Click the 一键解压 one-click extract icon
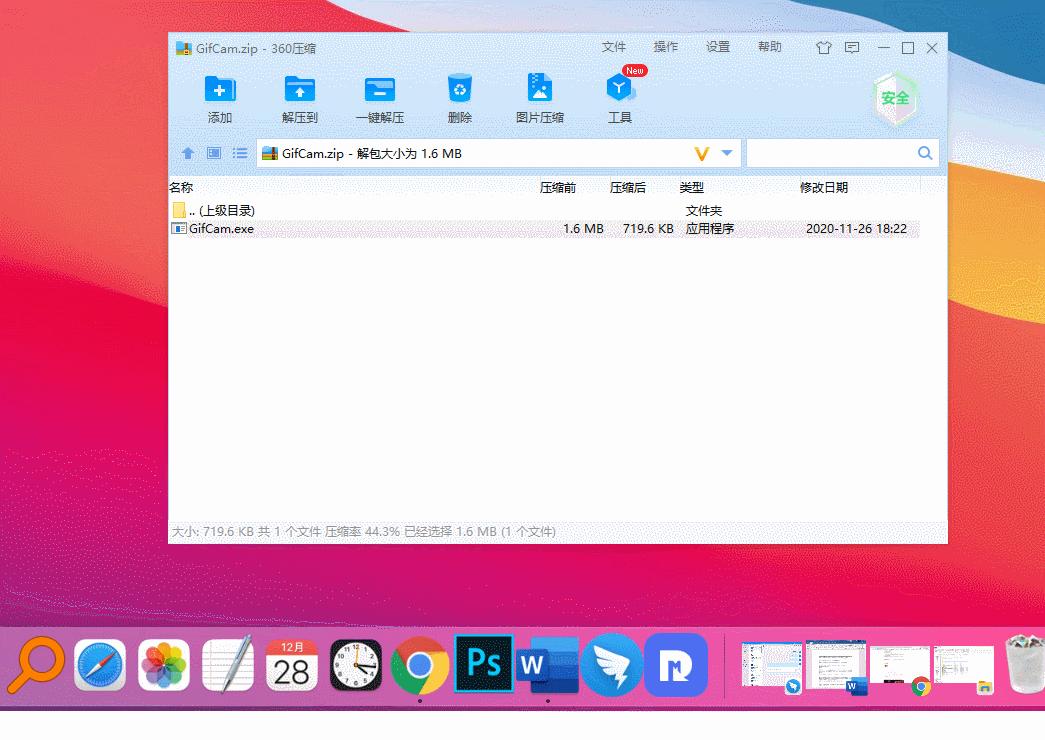The width and height of the screenshot is (1045, 740). coord(380,97)
